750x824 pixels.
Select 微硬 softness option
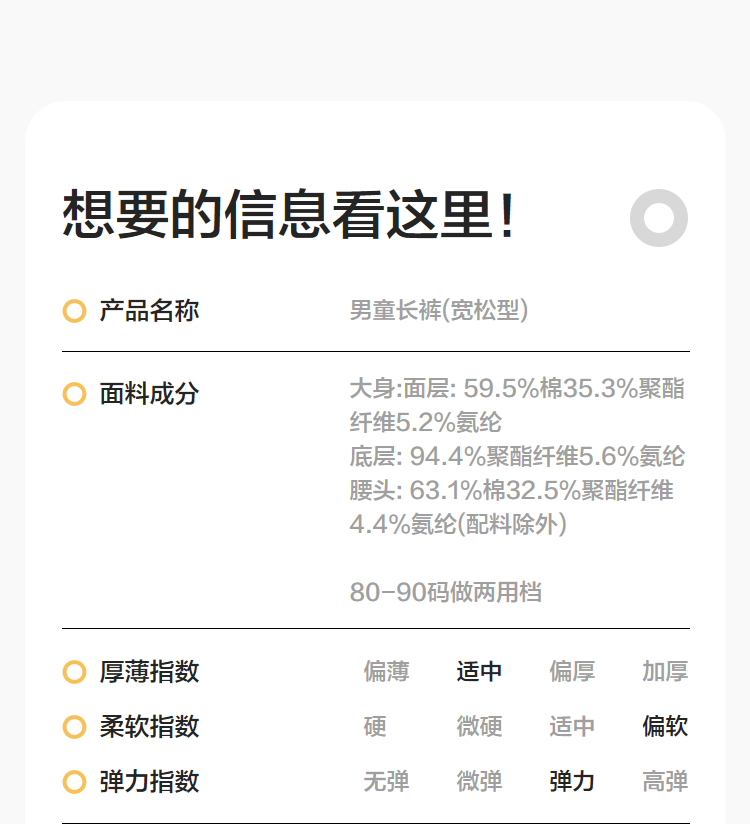click(x=479, y=727)
